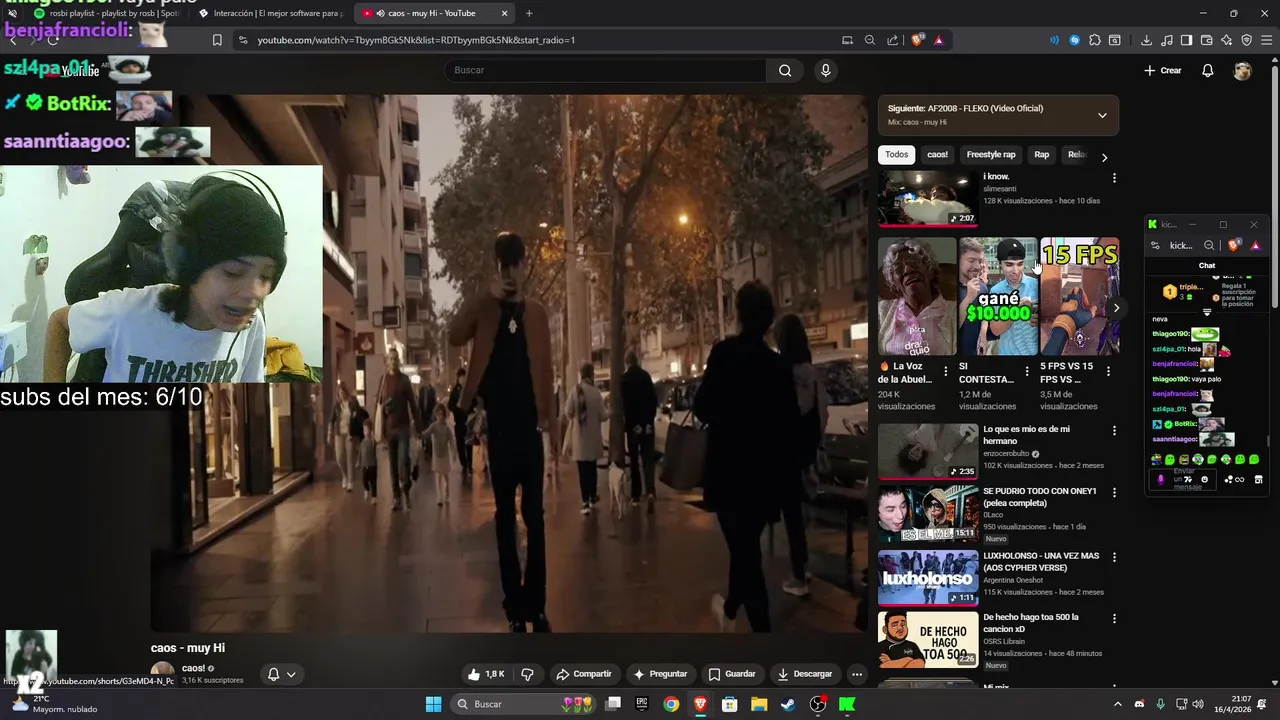This screenshot has width=1280, height=720.
Task: Open a new browser tab with the plus button
Action: [x=529, y=13]
